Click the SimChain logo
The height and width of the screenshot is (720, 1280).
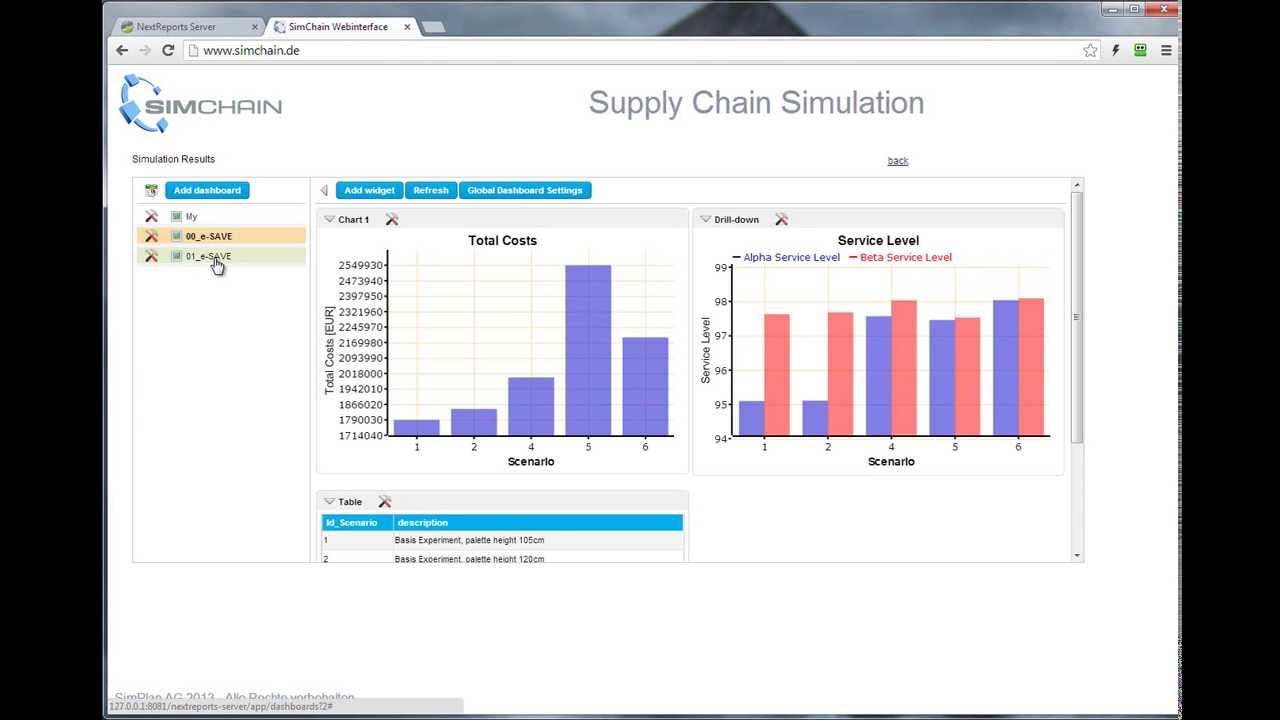[200, 104]
